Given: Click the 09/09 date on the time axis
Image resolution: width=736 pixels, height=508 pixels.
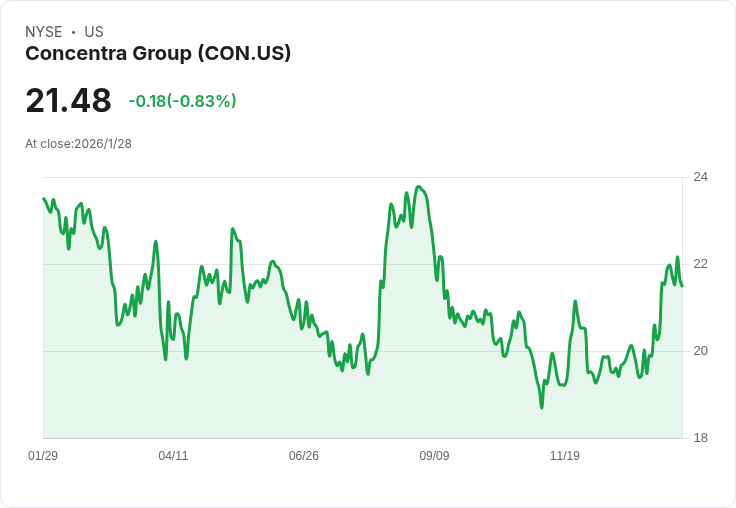Looking at the screenshot, I should tap(434, 456).
